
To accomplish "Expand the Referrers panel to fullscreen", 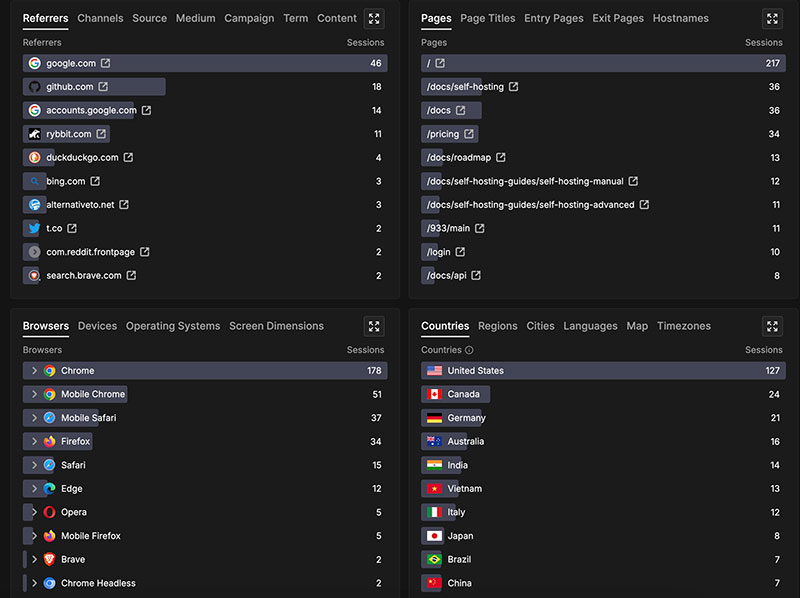I will (374, 19).
